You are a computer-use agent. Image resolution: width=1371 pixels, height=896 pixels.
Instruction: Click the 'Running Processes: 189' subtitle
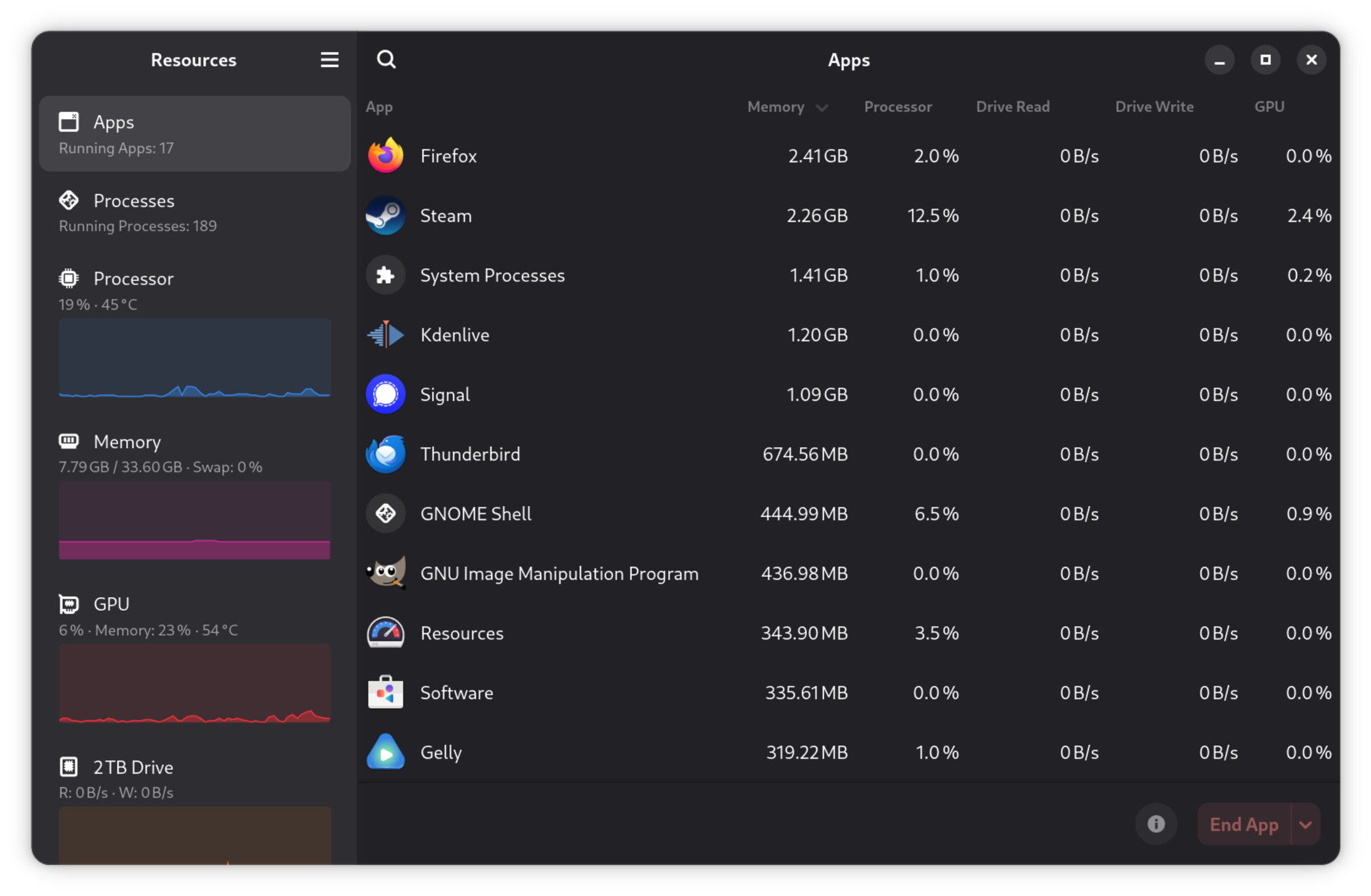click(138, 226)
